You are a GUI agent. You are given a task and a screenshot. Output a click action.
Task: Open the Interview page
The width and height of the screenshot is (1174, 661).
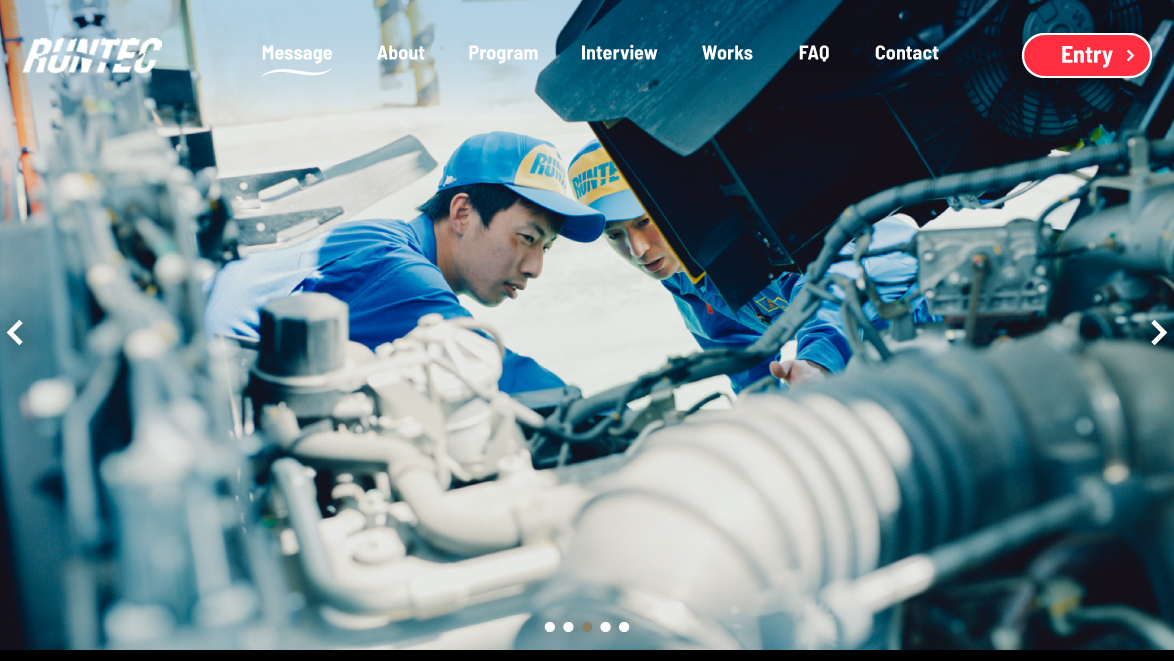[x=618, y=53]
